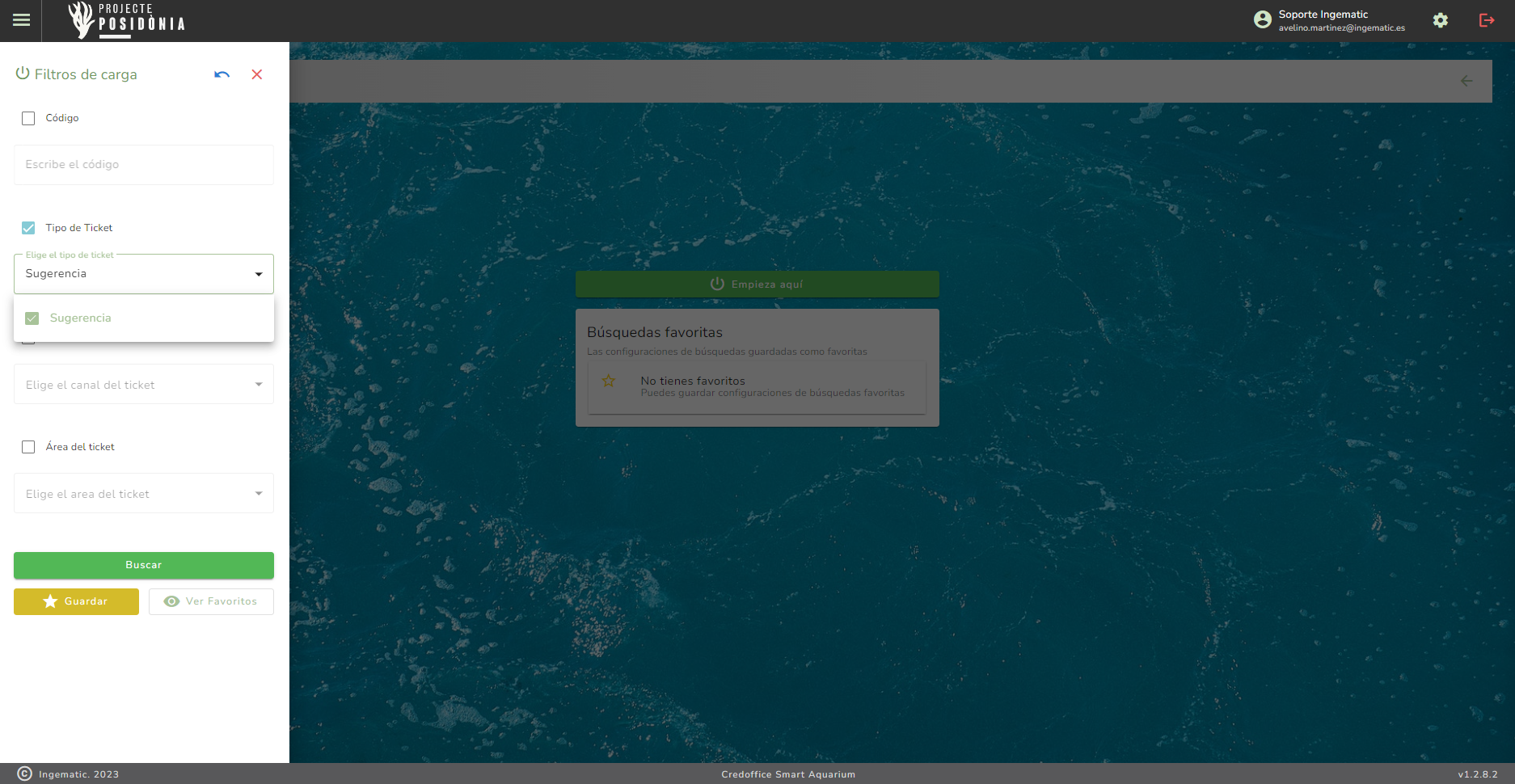Click the Projecte Posidonia logo

127,20
